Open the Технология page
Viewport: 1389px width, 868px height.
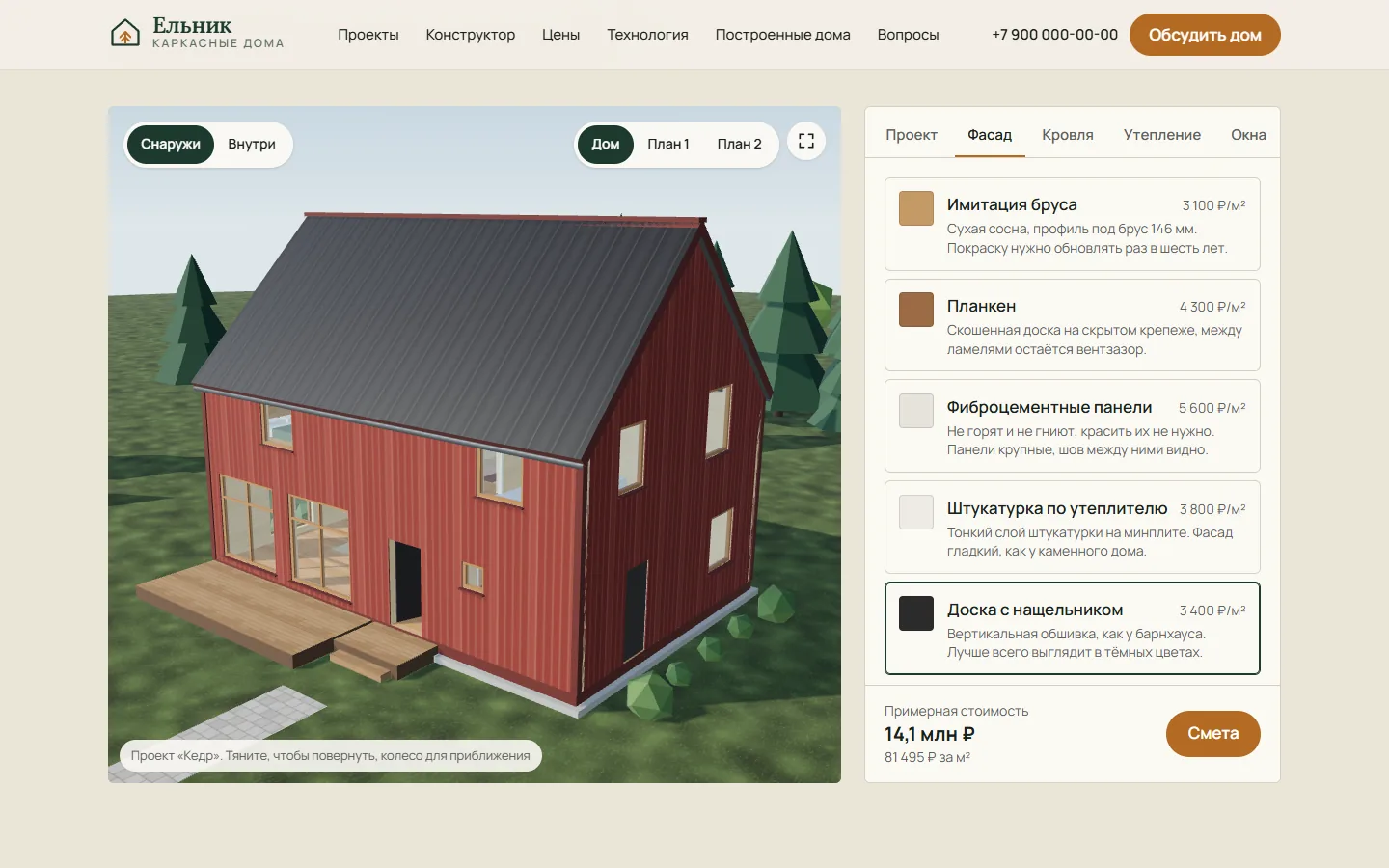point(648,35)
